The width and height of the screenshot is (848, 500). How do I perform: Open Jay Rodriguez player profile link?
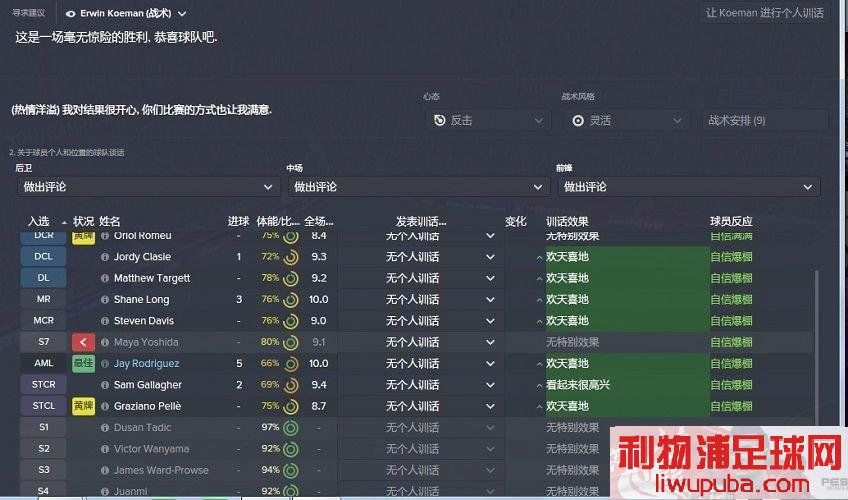(147, 364)
